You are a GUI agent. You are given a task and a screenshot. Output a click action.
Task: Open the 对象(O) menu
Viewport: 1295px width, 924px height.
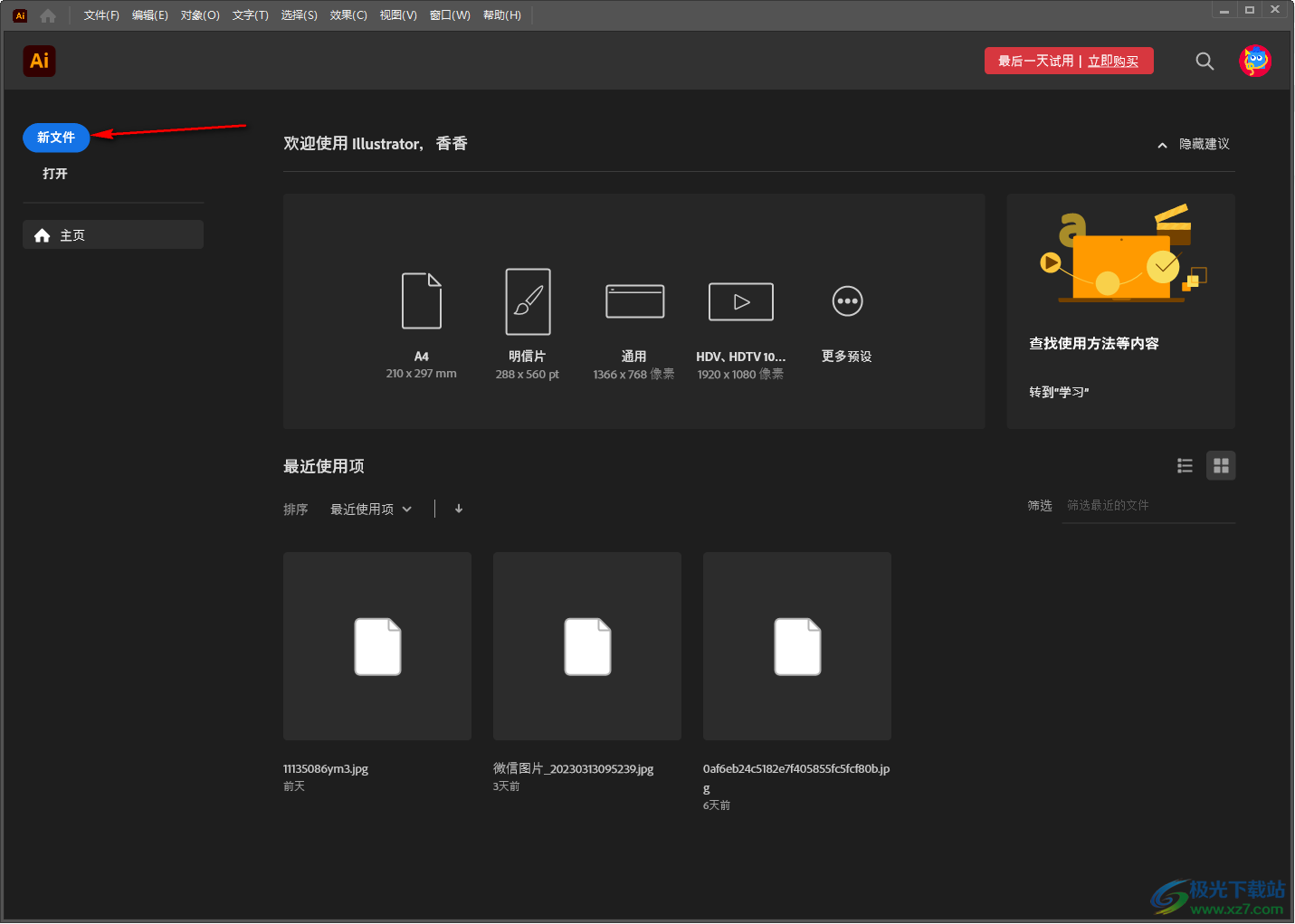click(200, 15)
